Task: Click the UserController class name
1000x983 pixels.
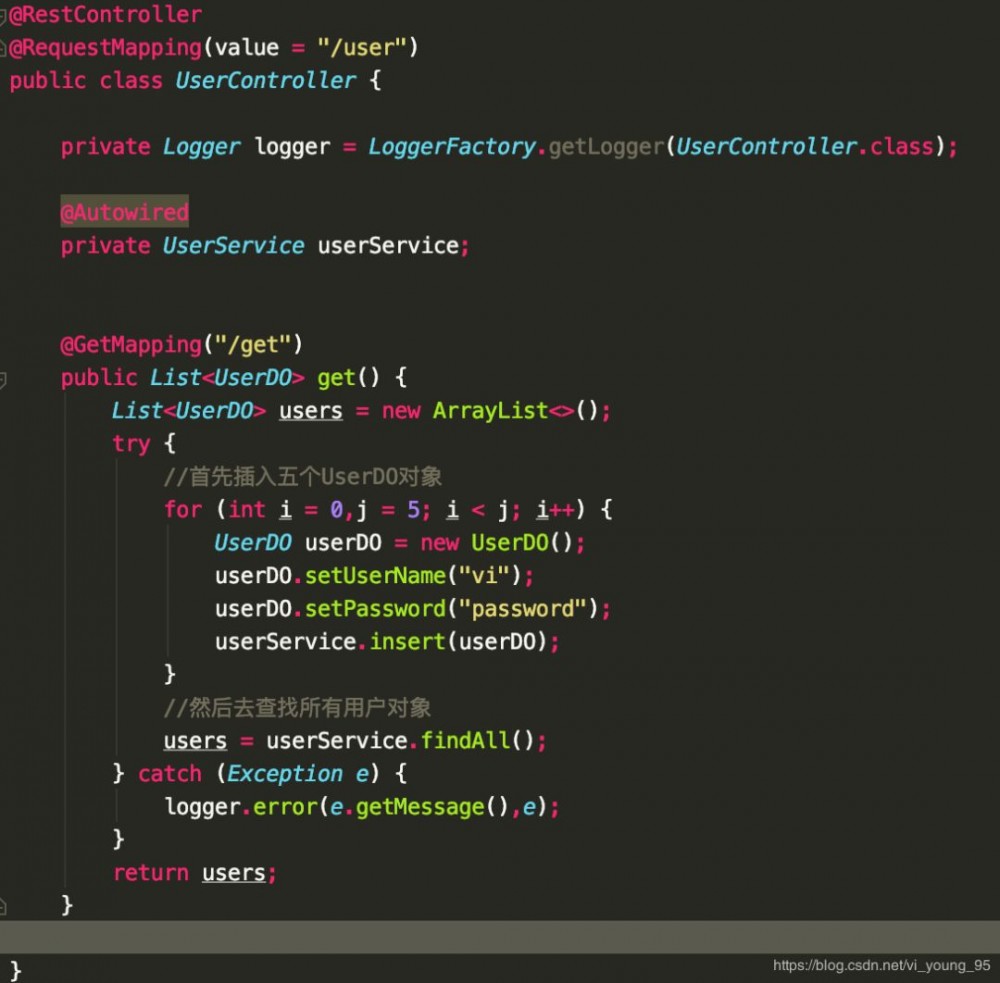Action: coord(264,80)
